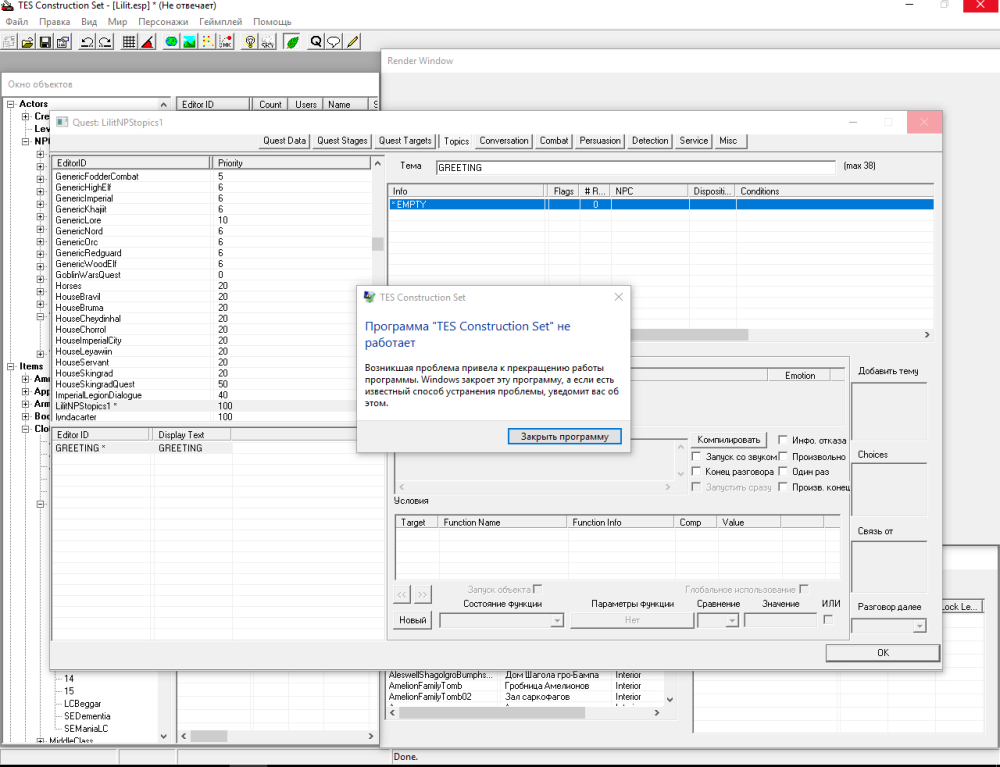This screenshot has width=1000, height=767.
Task: Open Script Editor pencil icon
Action: [352, 42]
